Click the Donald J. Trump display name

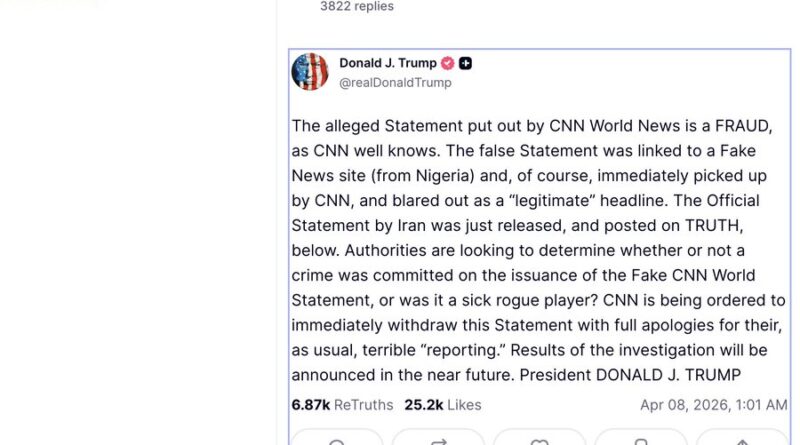(x=388, y=63)
